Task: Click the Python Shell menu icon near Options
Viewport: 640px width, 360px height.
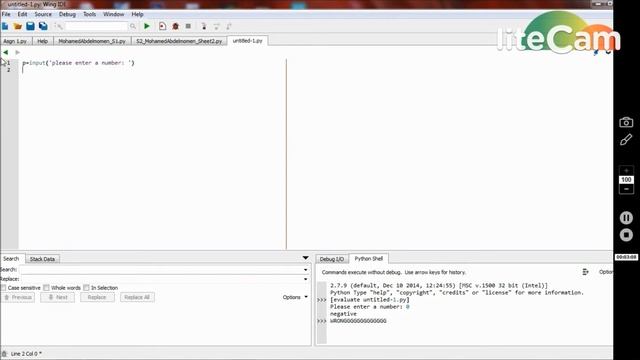Action: tap(585, 272)
